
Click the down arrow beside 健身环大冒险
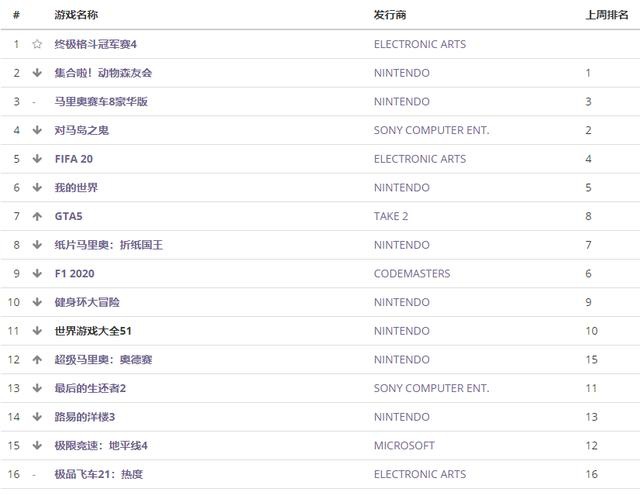[37, 302]
